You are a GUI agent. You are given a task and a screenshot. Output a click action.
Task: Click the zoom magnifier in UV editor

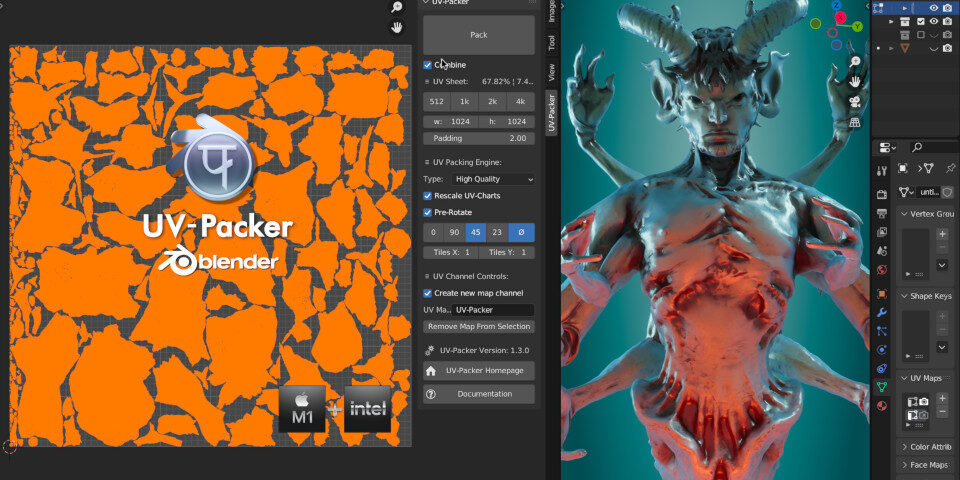[x=397, y=7]
